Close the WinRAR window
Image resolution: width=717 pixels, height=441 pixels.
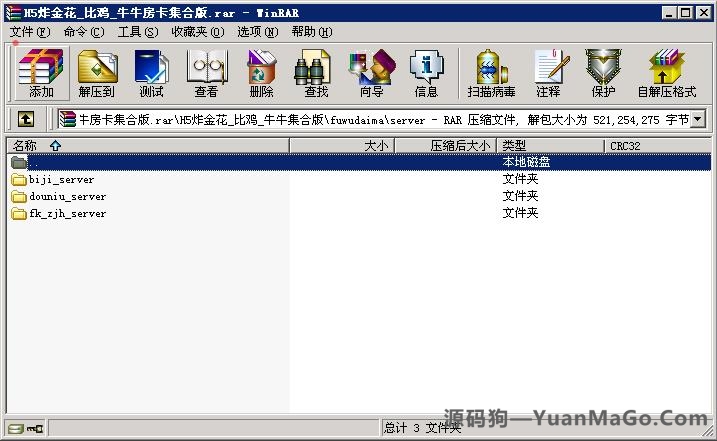pos(703,13)
